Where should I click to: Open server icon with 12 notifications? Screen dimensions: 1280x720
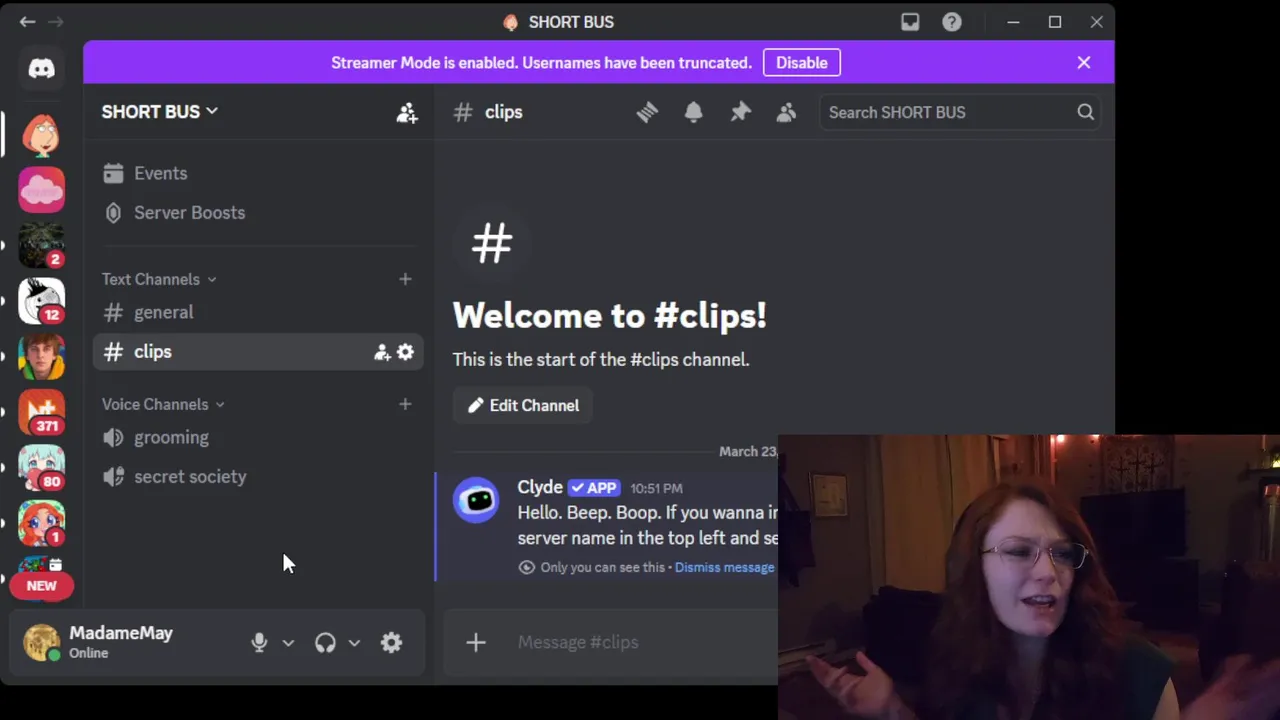41,301
